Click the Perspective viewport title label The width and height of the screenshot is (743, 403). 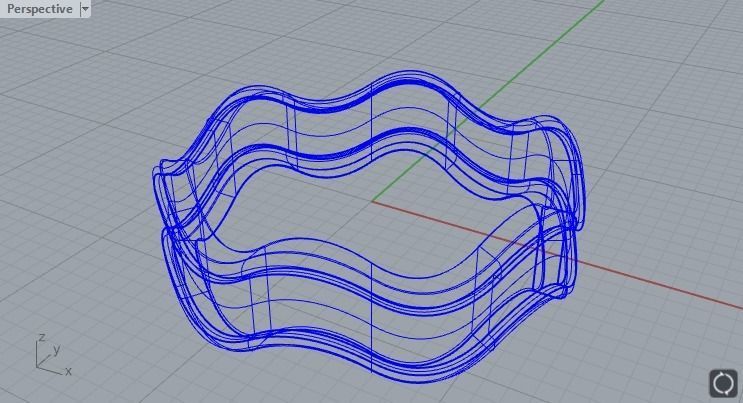coord(40,9)
